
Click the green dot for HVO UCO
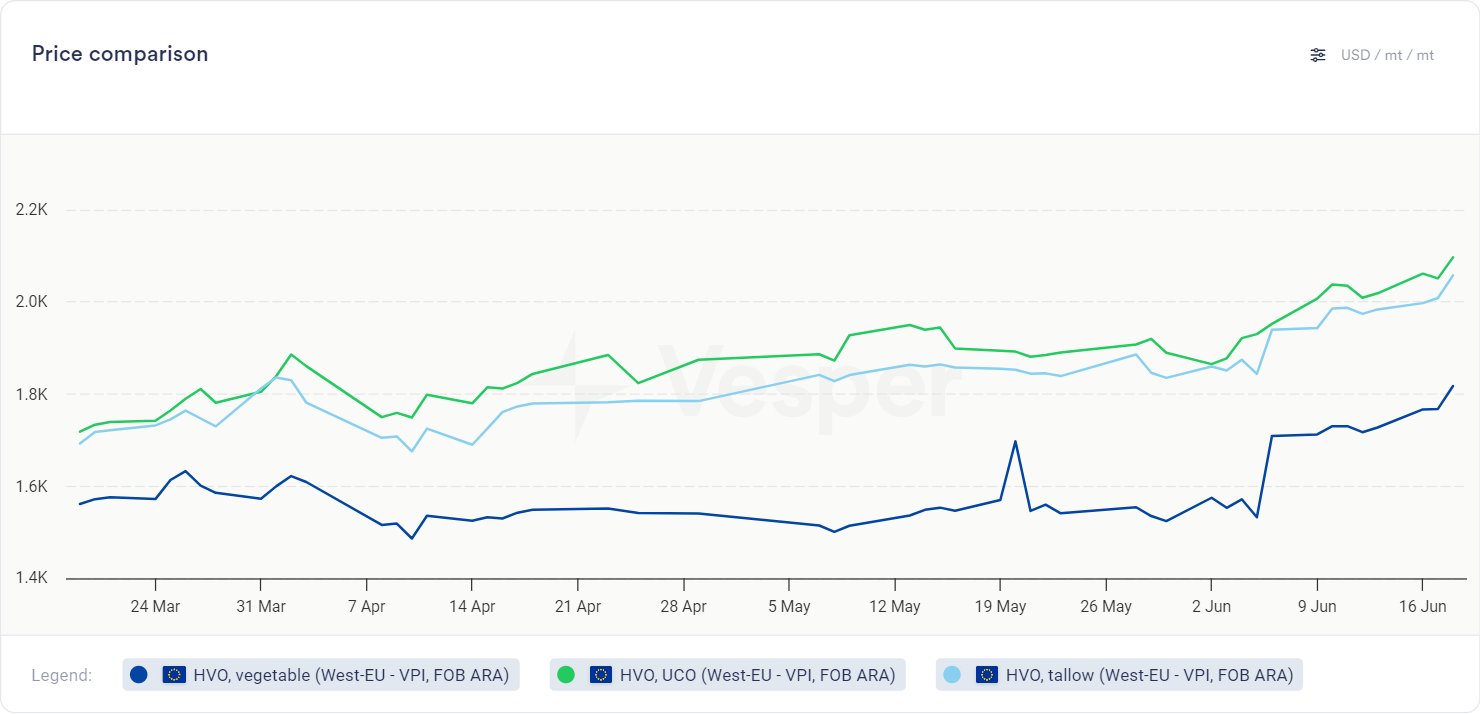tap(566, 675)
